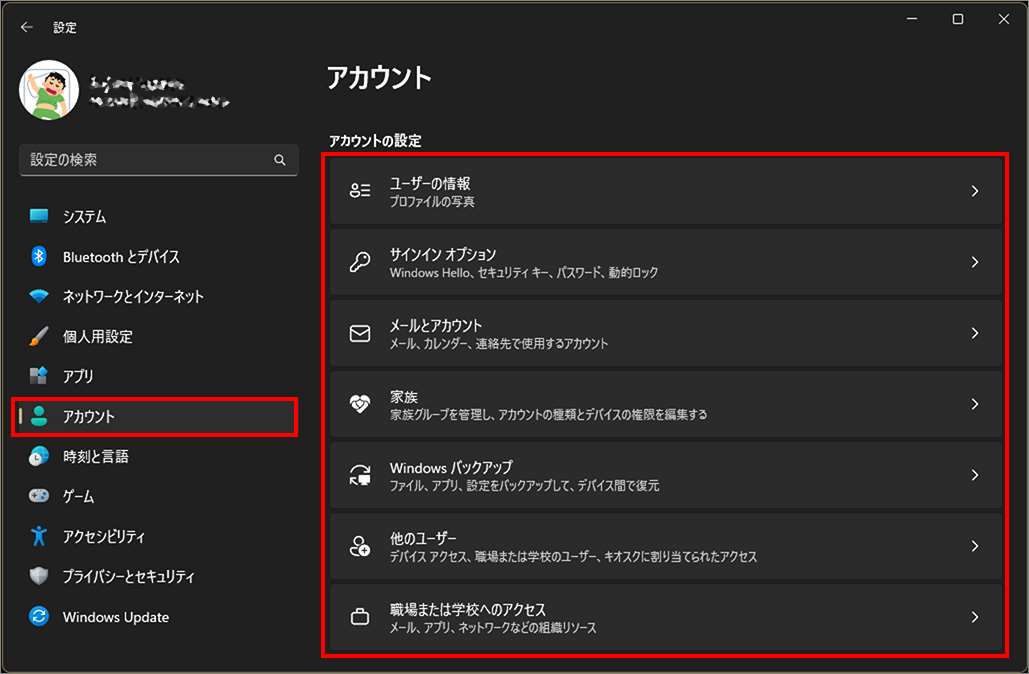Expand ユーザーの情報 with its chevron

coord(975,191)
